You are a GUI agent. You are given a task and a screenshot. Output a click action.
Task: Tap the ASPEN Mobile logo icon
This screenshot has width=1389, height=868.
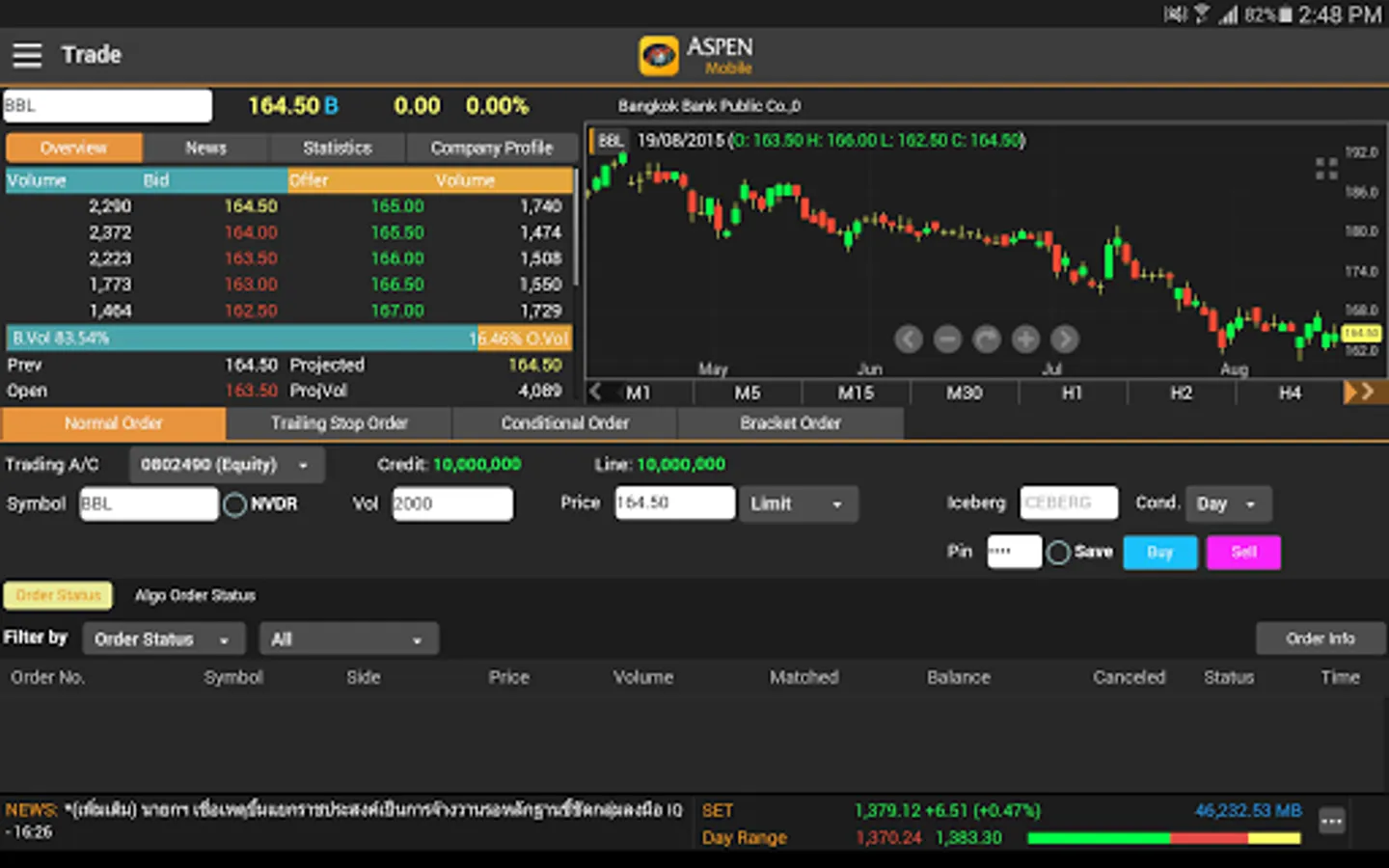pyautogui.click(x=659, y=55)
